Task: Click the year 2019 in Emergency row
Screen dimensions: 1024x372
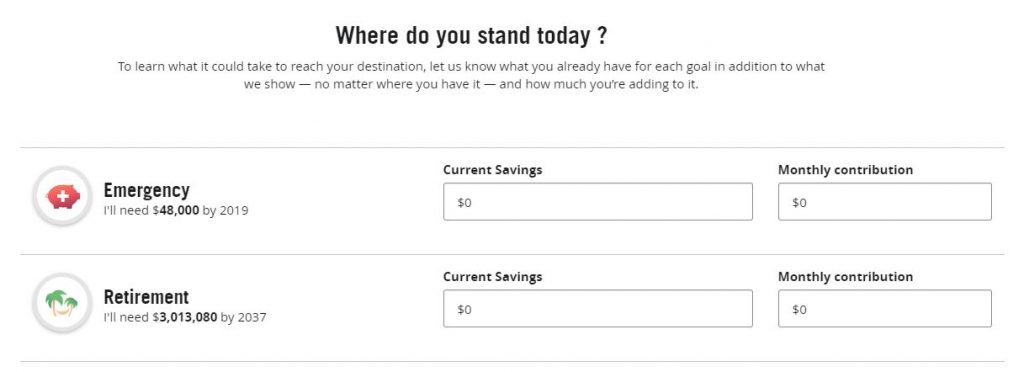Action: (x=234, y=211)
